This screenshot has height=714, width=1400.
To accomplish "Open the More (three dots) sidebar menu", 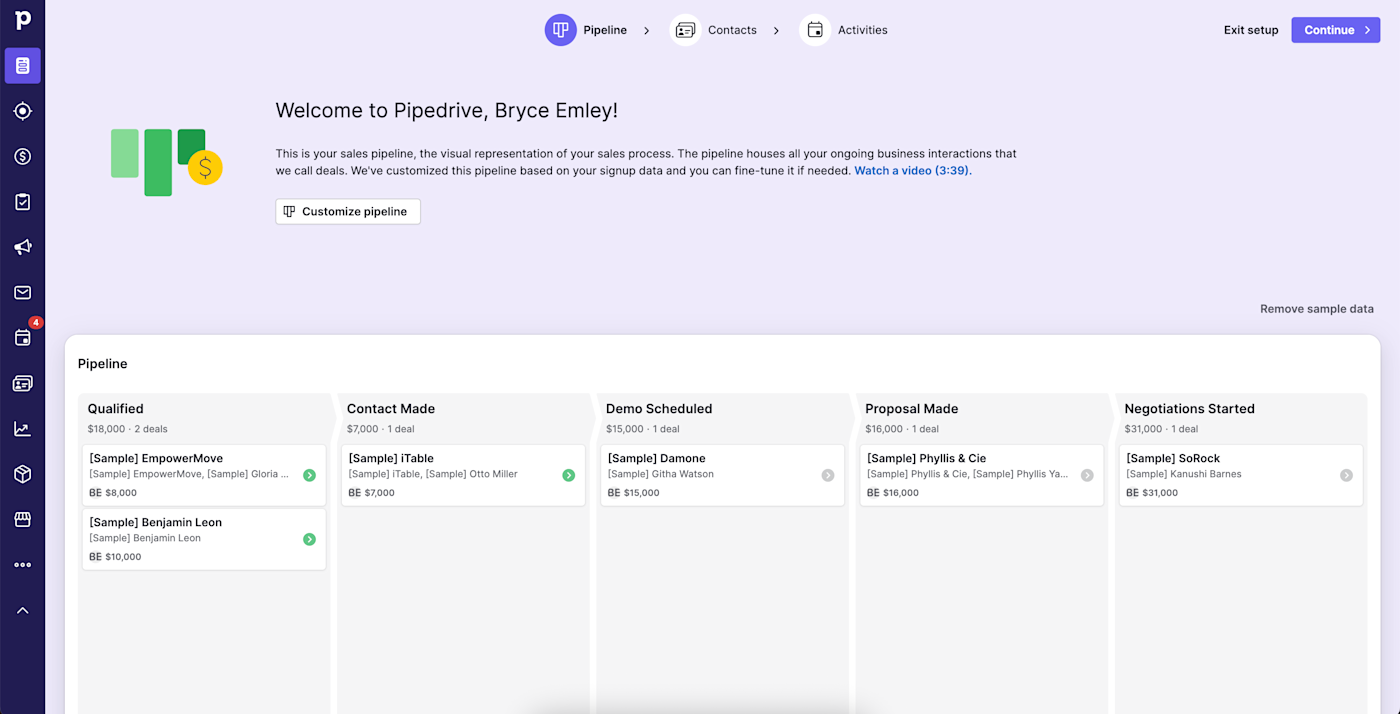I will [22, 565].
